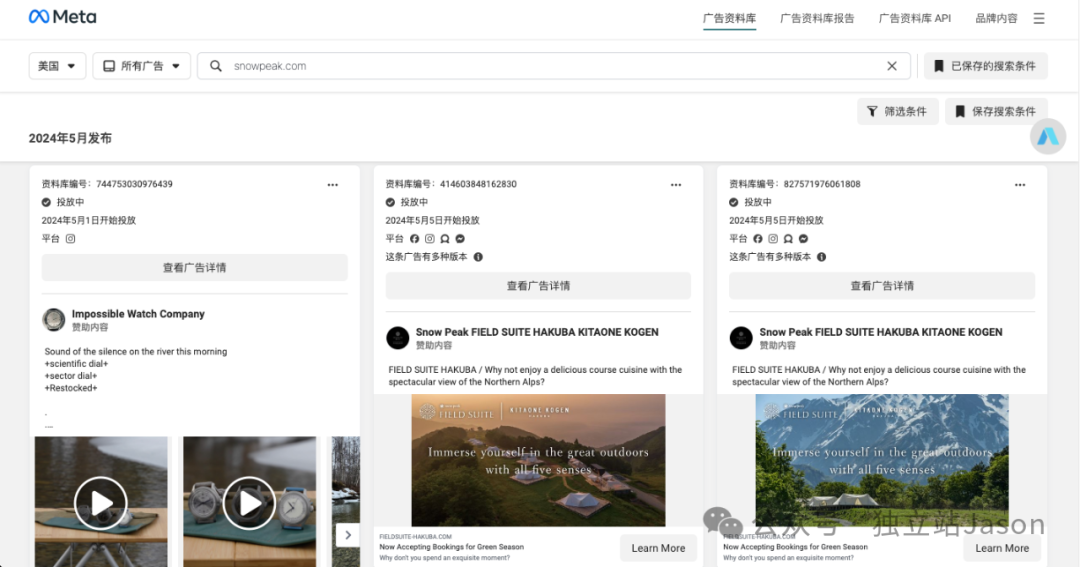Click Instagram platform icon on ad 414603848162830
1080x567 pixels.
pyautogui.click(x=430, y=238)
